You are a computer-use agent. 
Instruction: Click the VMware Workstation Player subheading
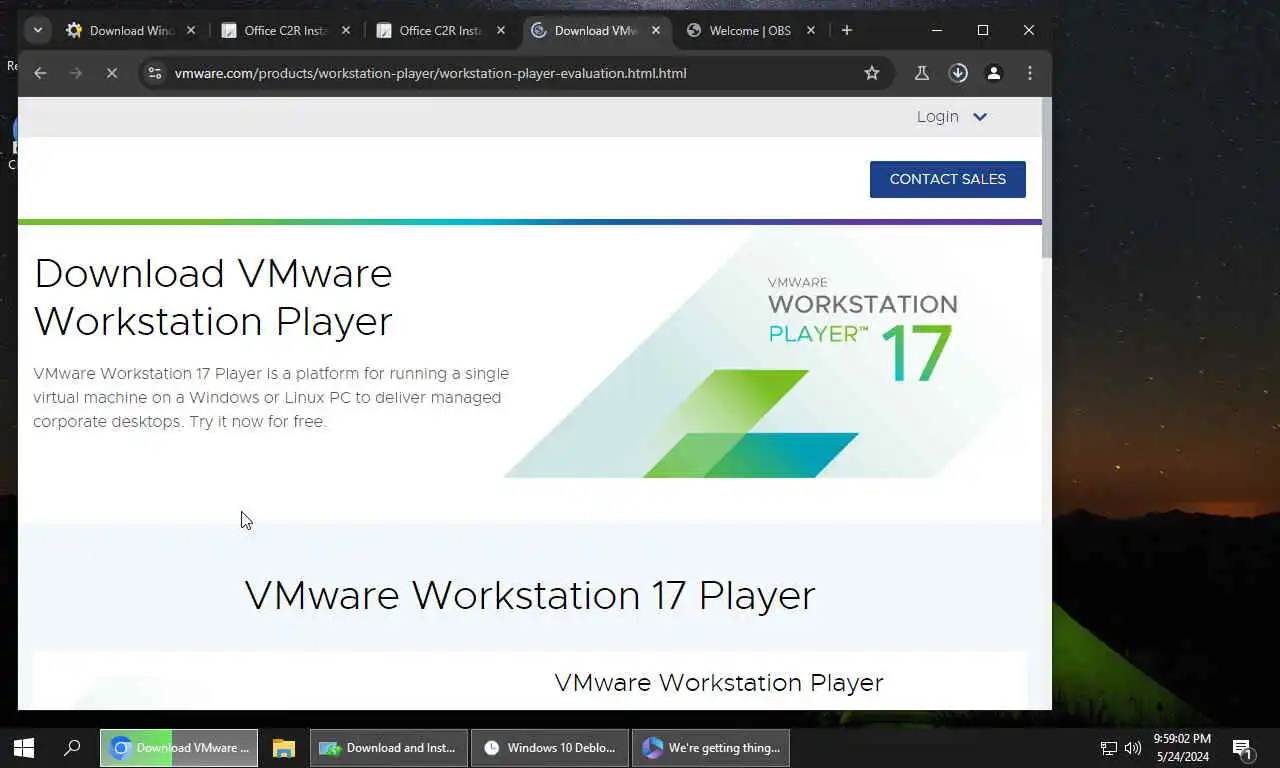click(719, 683)
